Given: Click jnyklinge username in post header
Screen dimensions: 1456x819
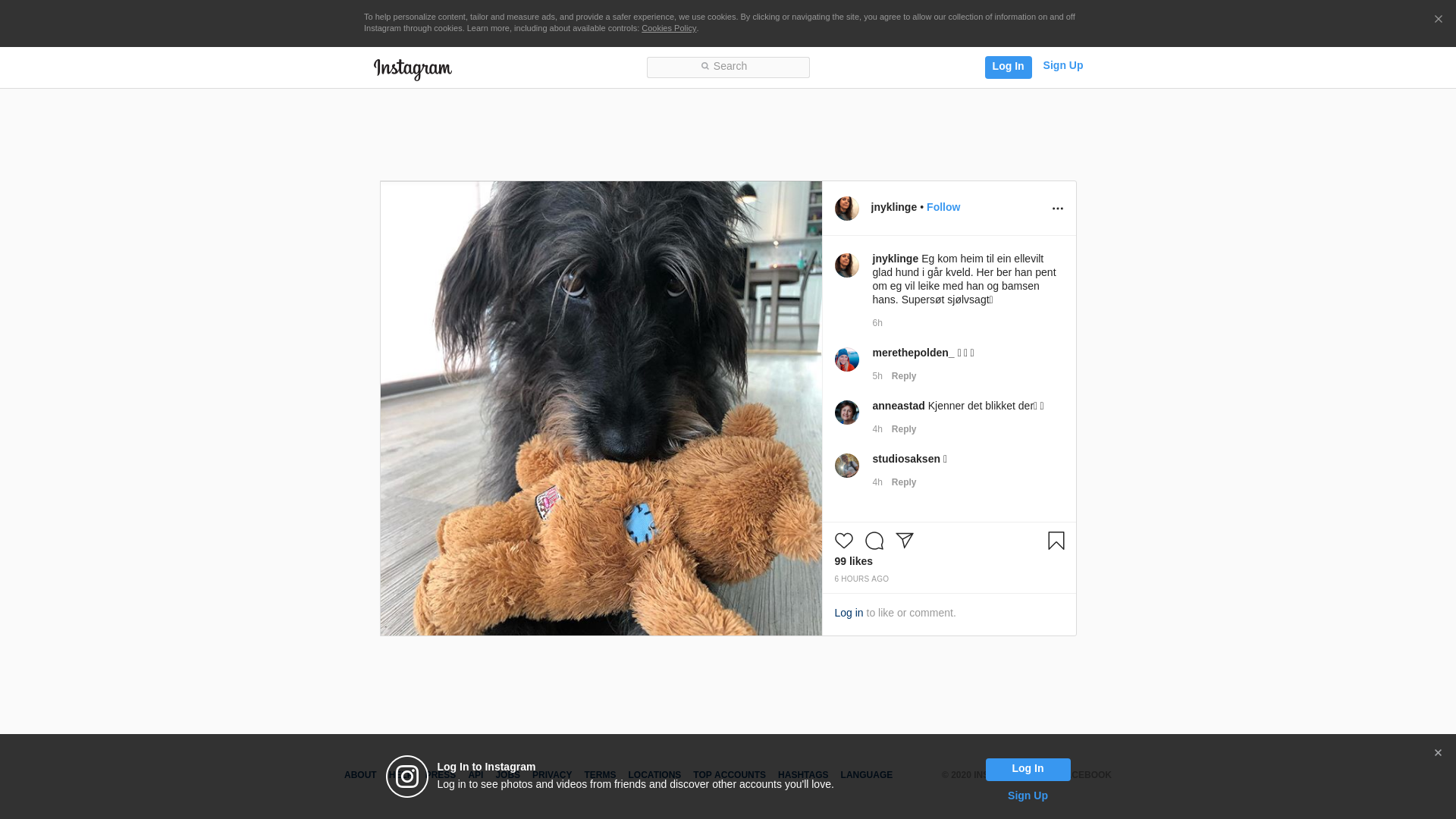Looking at the screenshot, I should [x=893, y=207].
